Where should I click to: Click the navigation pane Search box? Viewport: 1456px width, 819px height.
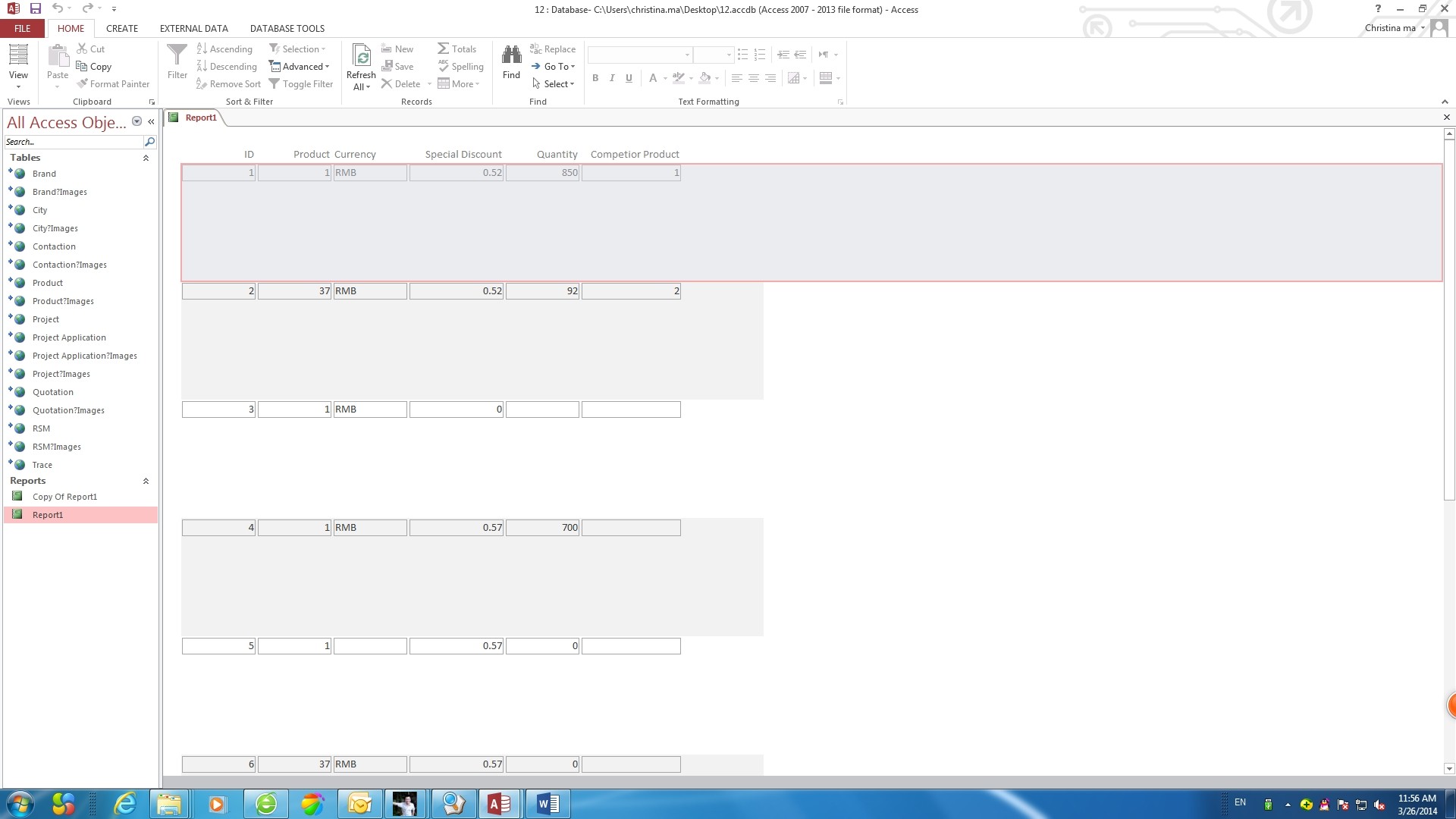pos(74,142)
